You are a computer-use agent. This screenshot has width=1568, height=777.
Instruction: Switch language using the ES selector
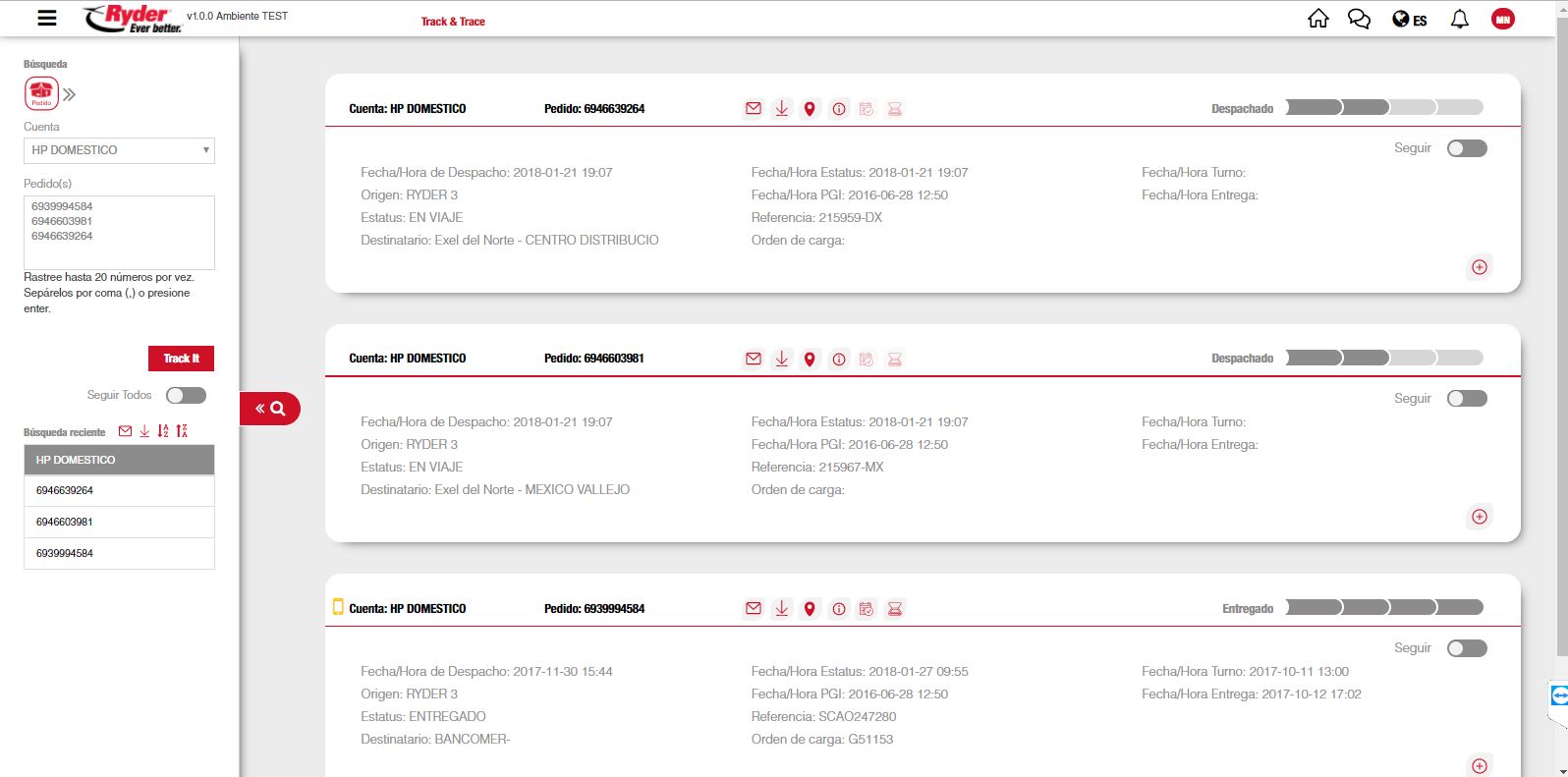click(1409, 20)
